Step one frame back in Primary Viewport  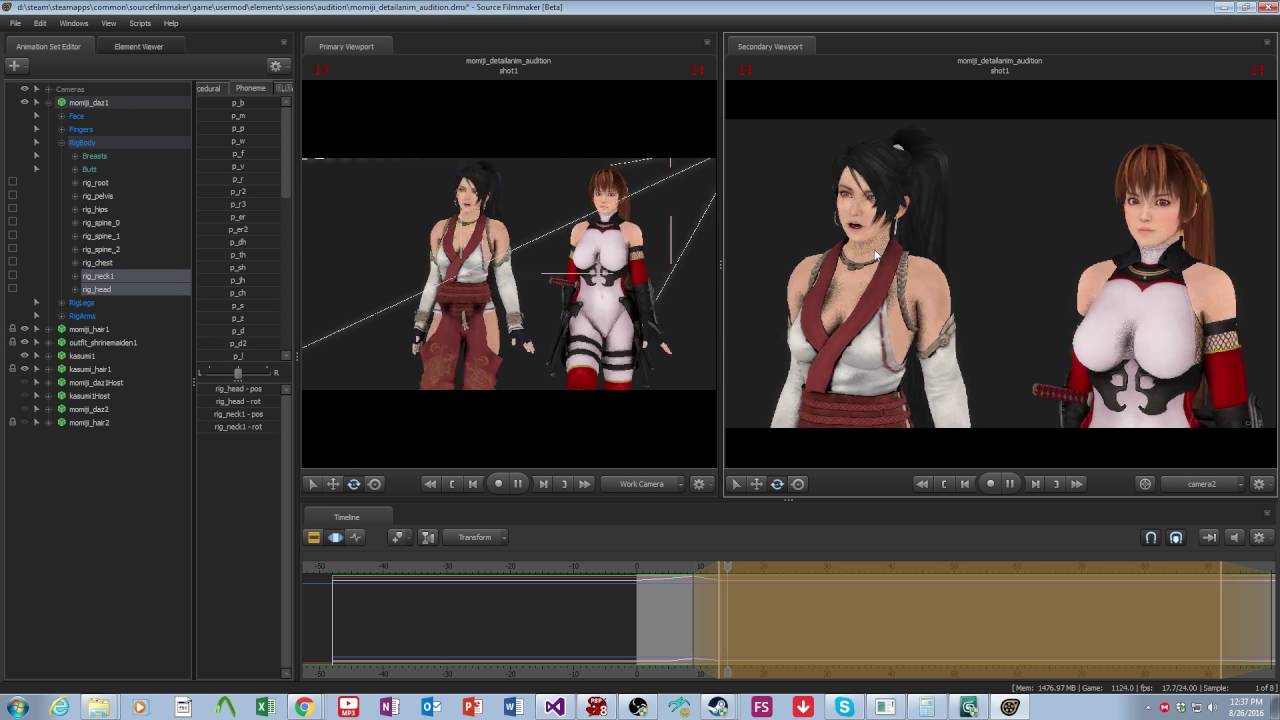[473, 484]
